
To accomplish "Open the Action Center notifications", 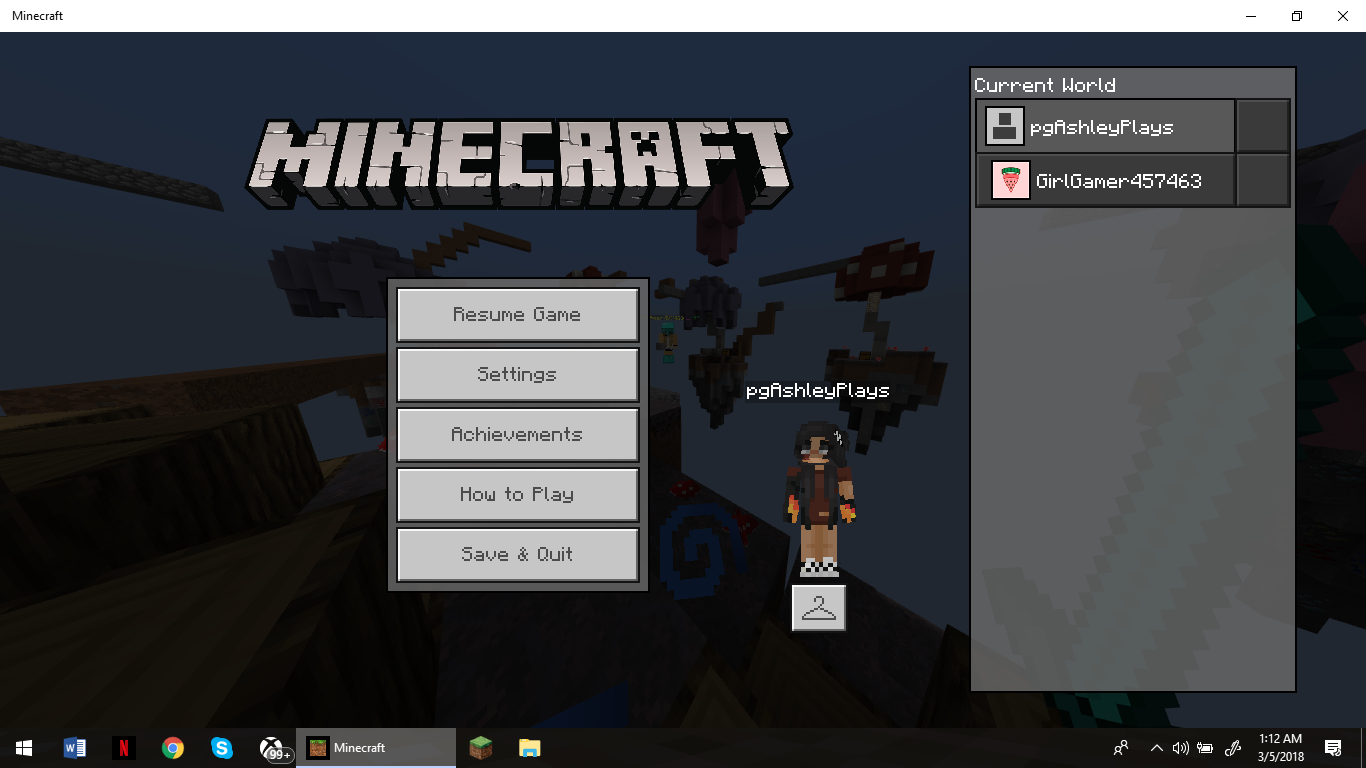I will pyautogui.click(x=1332, y=748).
